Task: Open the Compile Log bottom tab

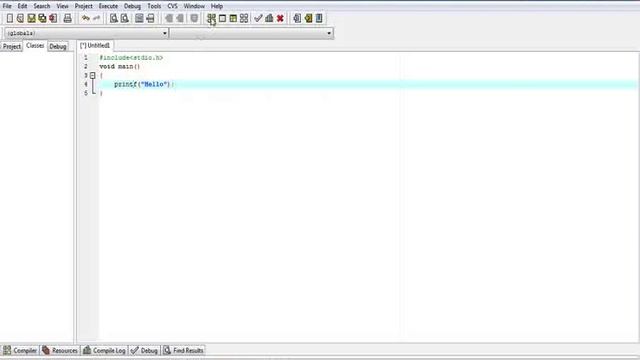Action: pyautogui.click(x=104, y=350)
